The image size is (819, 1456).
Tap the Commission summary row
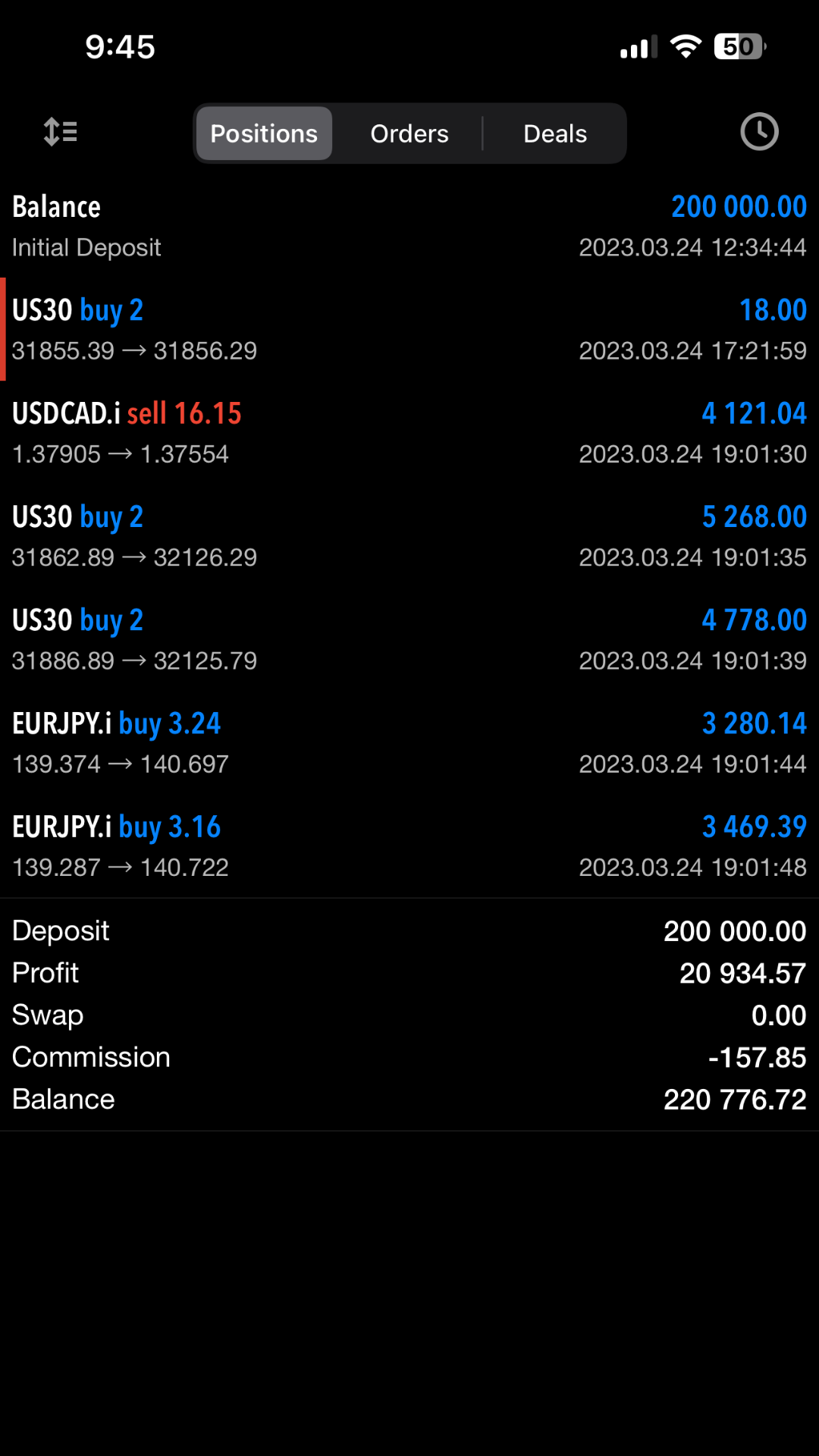[x=409, y=1057]
